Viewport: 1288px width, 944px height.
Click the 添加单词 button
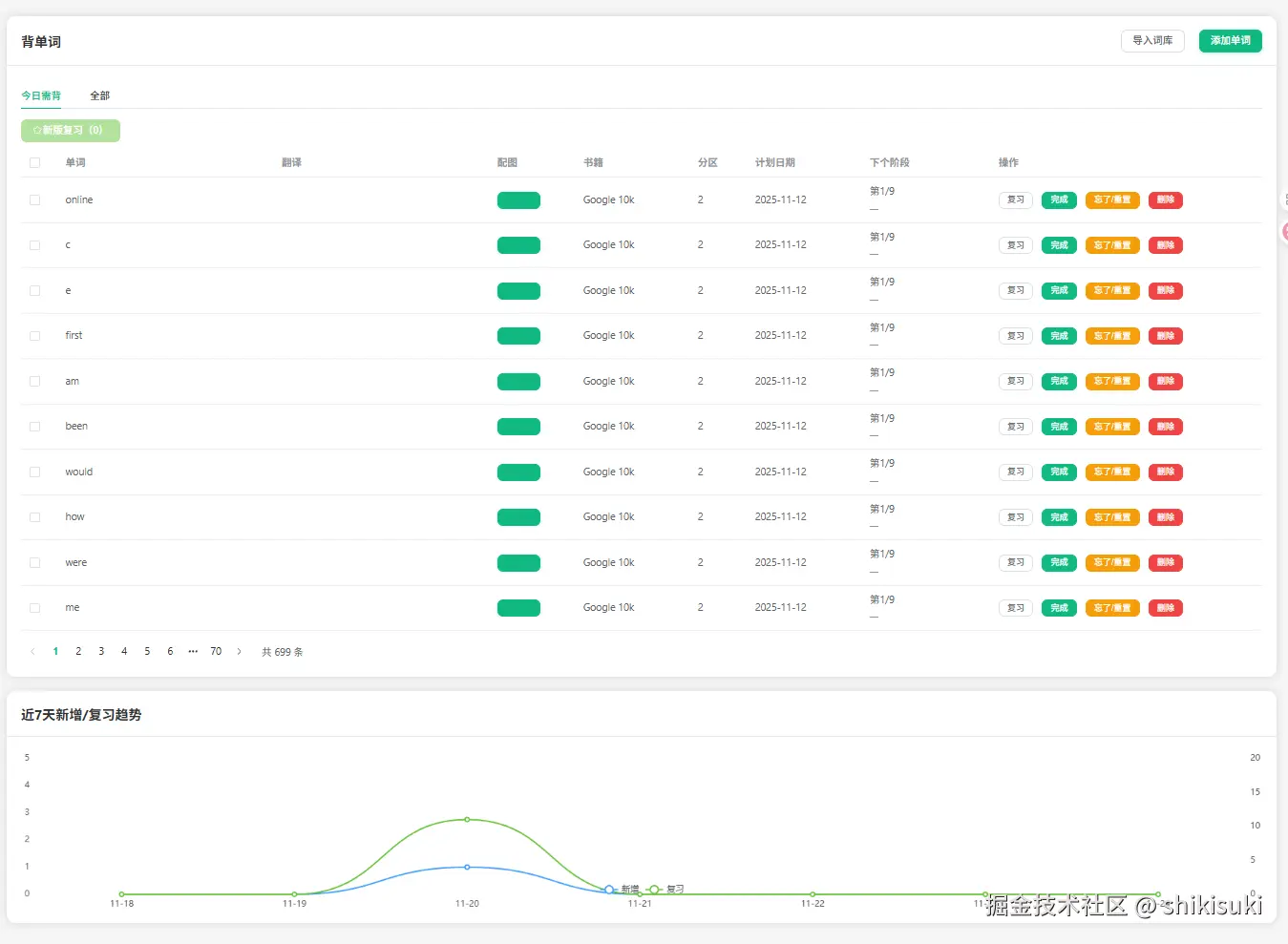click(1230, 41)
